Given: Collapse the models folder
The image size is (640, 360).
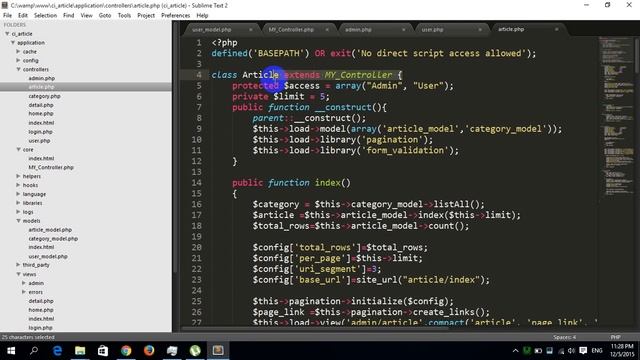Looking at the screenshot, I should tap(18, 220).
